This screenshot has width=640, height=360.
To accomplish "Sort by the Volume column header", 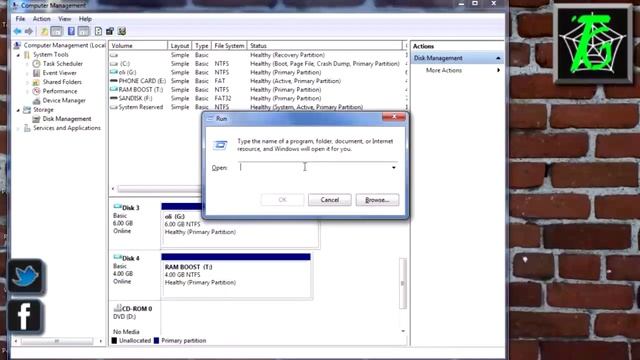I will coord(138,46).
